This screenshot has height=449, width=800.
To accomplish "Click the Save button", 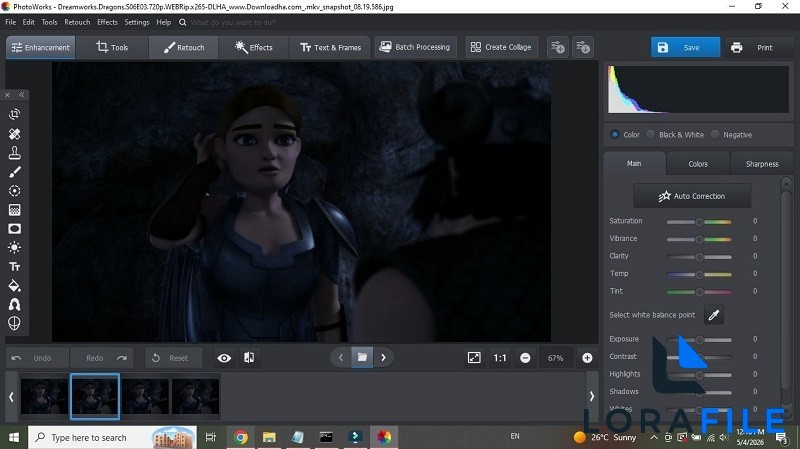I will tap(685, 47).
